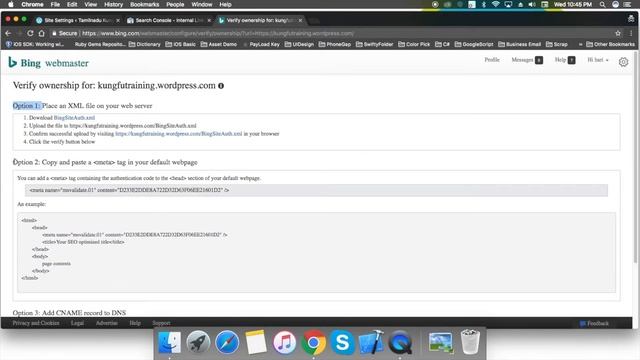Open the History menu
This screenshot has width=640, height=360.
pyautogui.click(x=113, y=4)
